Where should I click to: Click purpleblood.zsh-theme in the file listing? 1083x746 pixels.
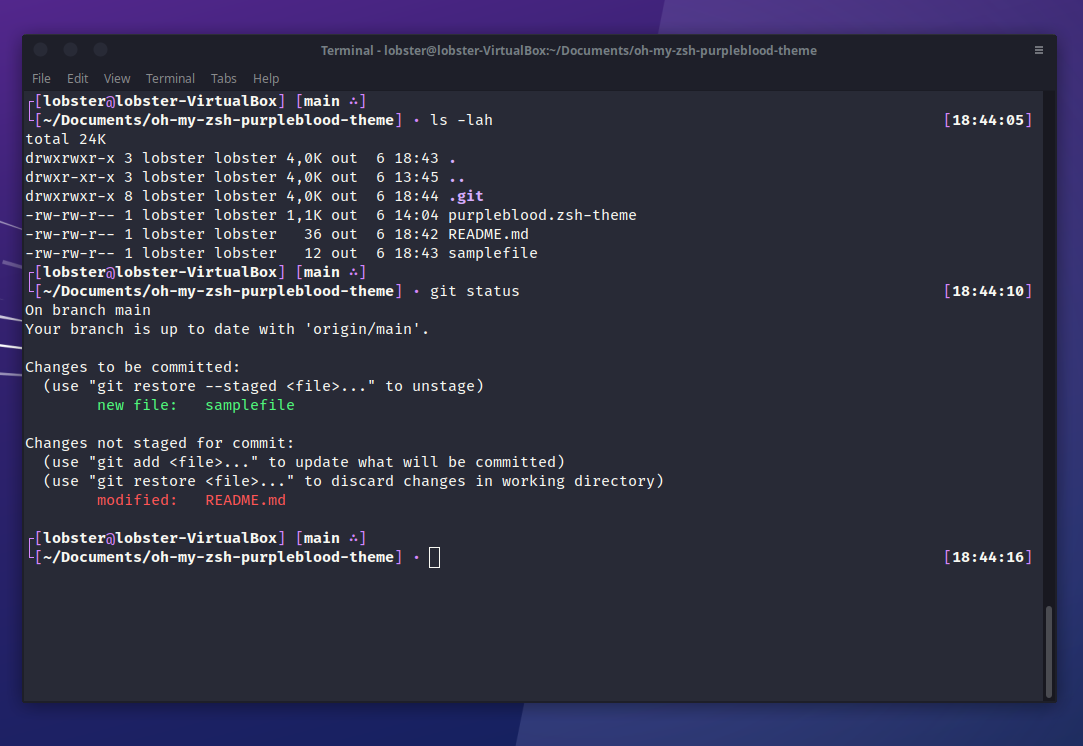pos(542,215)
